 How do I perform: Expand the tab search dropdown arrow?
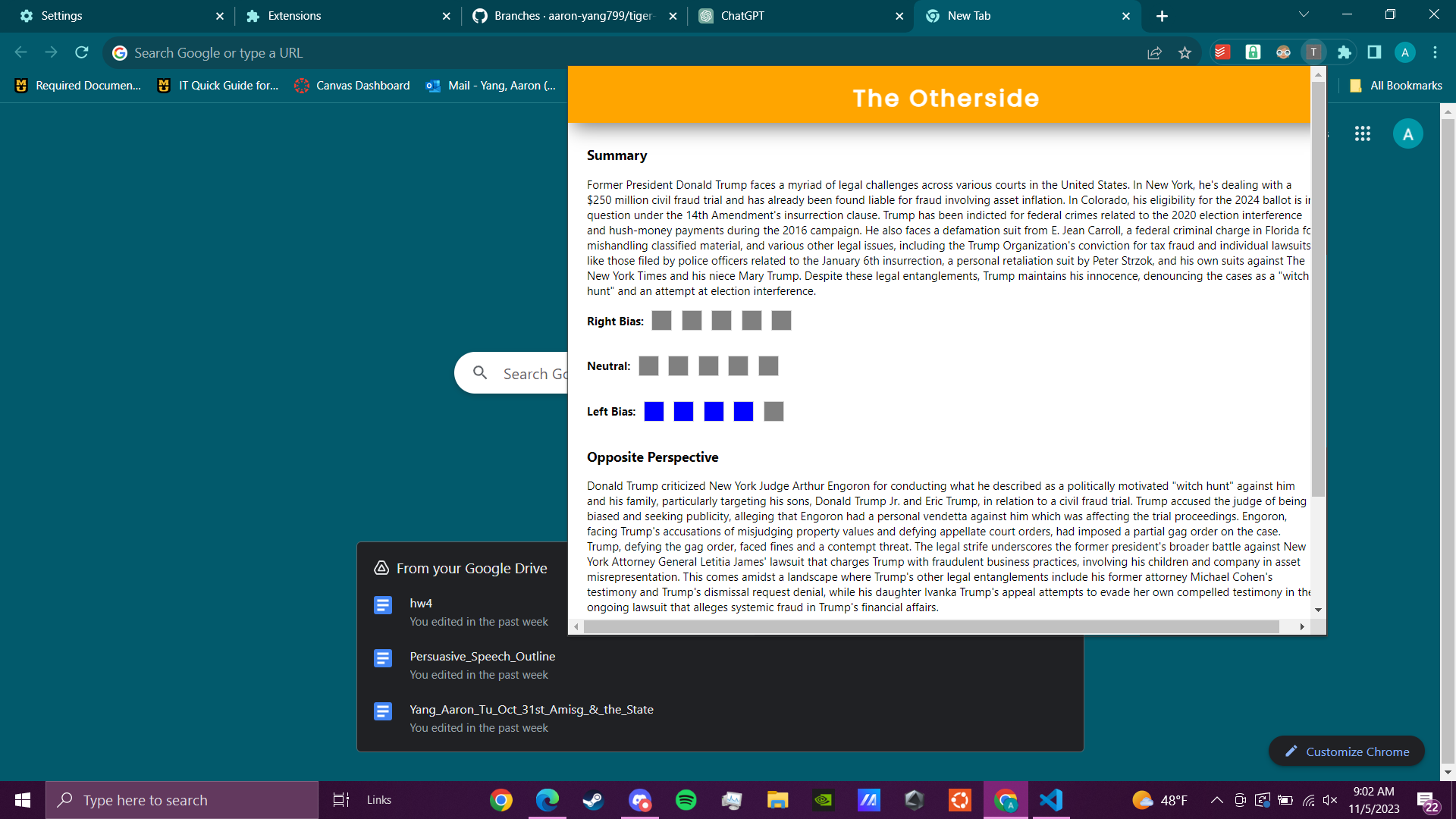coord(1304,14)
